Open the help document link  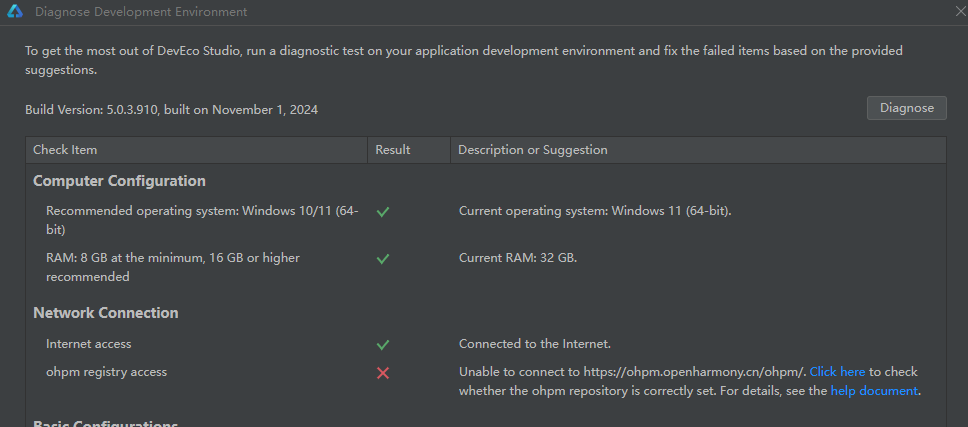(x=874, y=391)
